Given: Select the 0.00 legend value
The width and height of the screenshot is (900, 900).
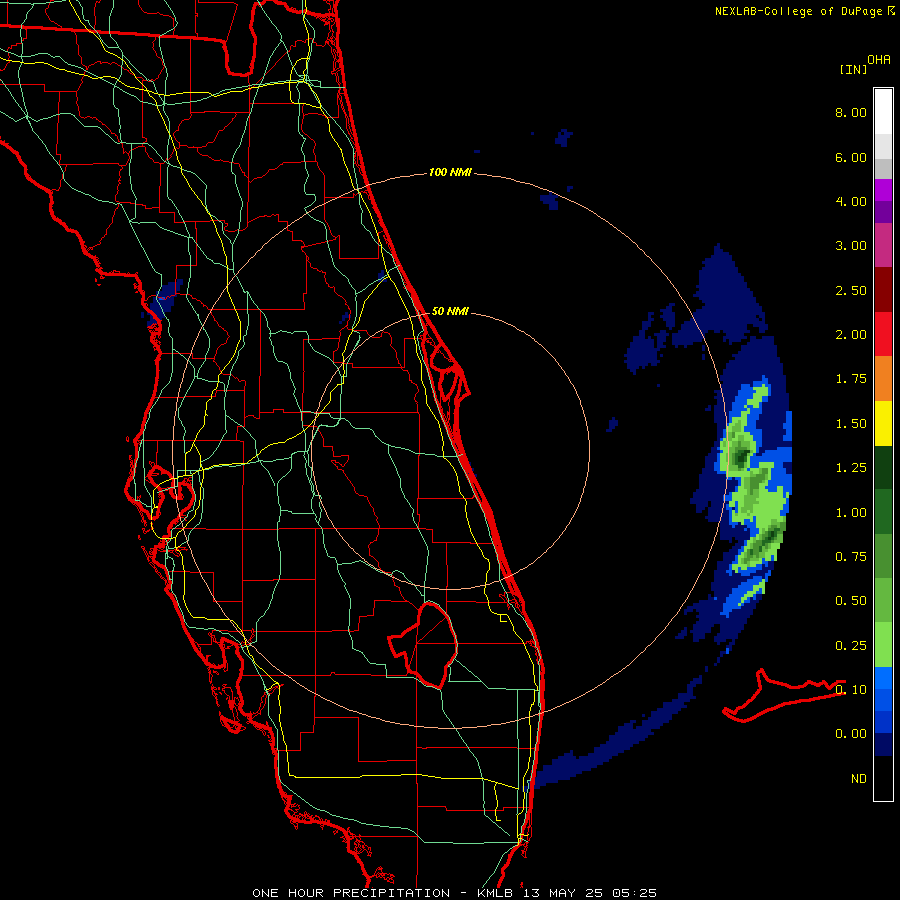Looking at the screenshot, I should [850, 734].
